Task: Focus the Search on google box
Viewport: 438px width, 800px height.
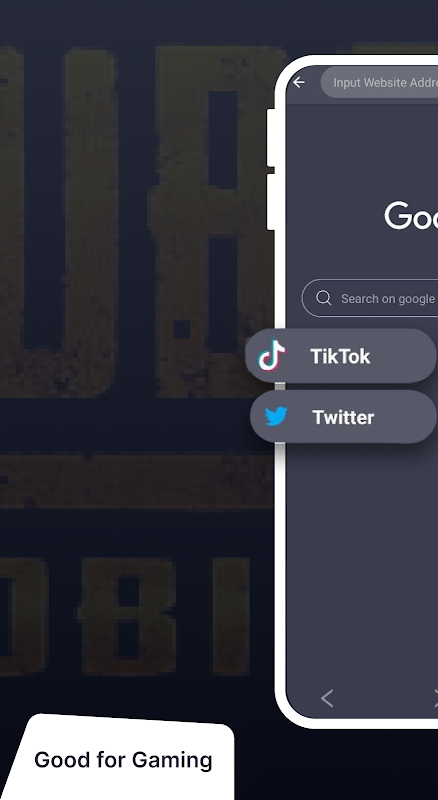Action: point(370,298)
